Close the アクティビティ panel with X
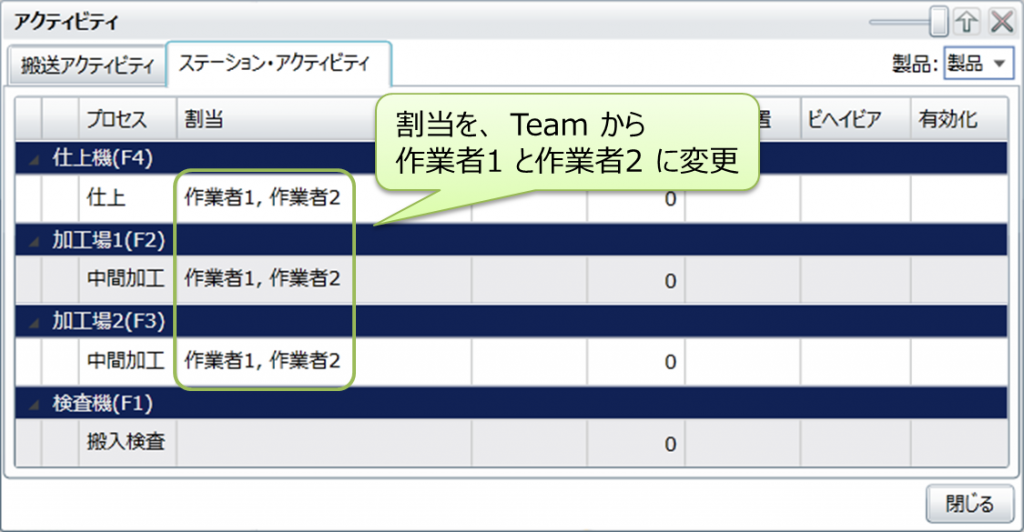The image size is (1024, 532). (x=1000, y=22)
